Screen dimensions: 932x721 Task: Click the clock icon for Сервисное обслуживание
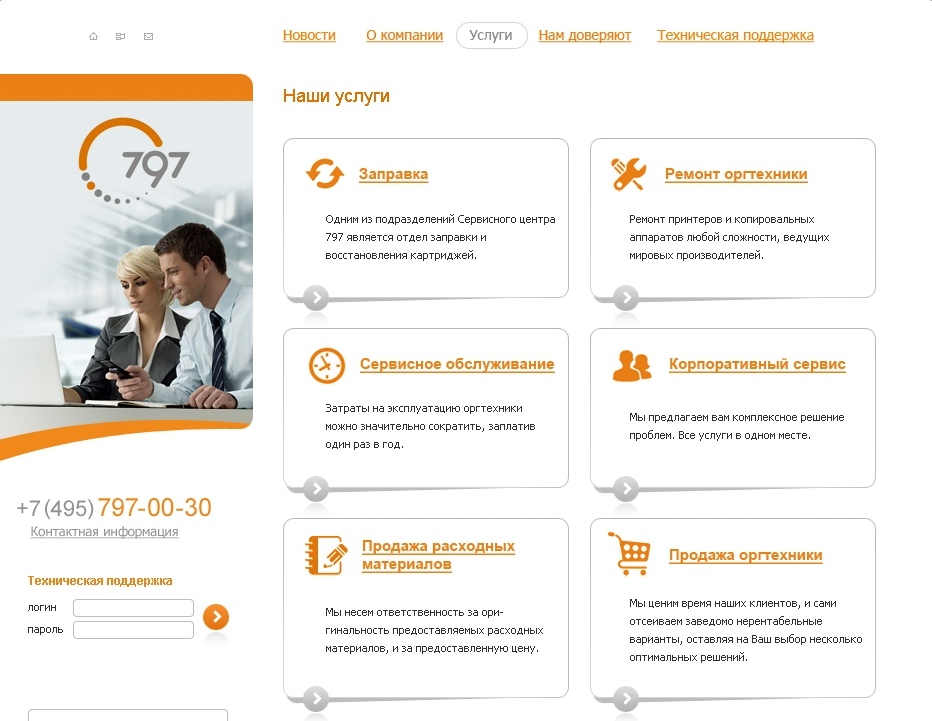coord(326,365)
